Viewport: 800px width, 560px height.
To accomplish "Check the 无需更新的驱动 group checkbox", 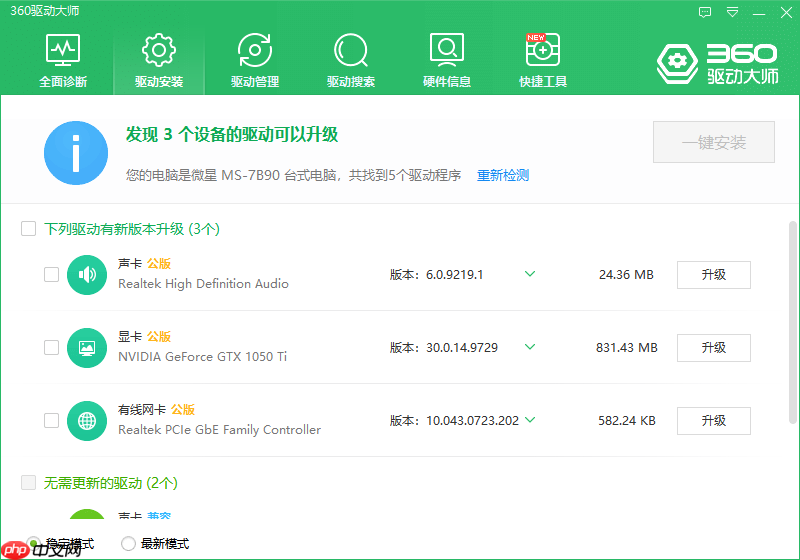I will [29, 482].
